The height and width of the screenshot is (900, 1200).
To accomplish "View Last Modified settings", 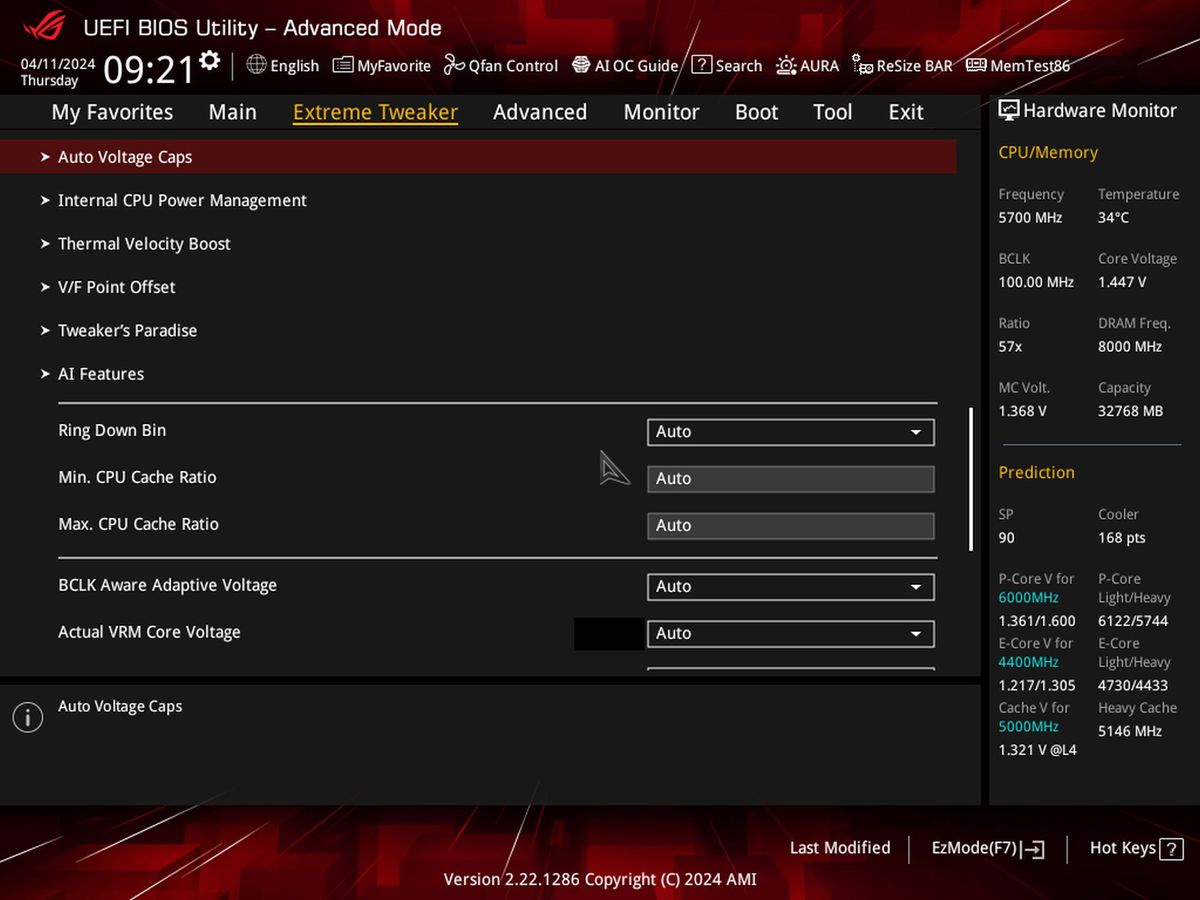I will point(840,847).
